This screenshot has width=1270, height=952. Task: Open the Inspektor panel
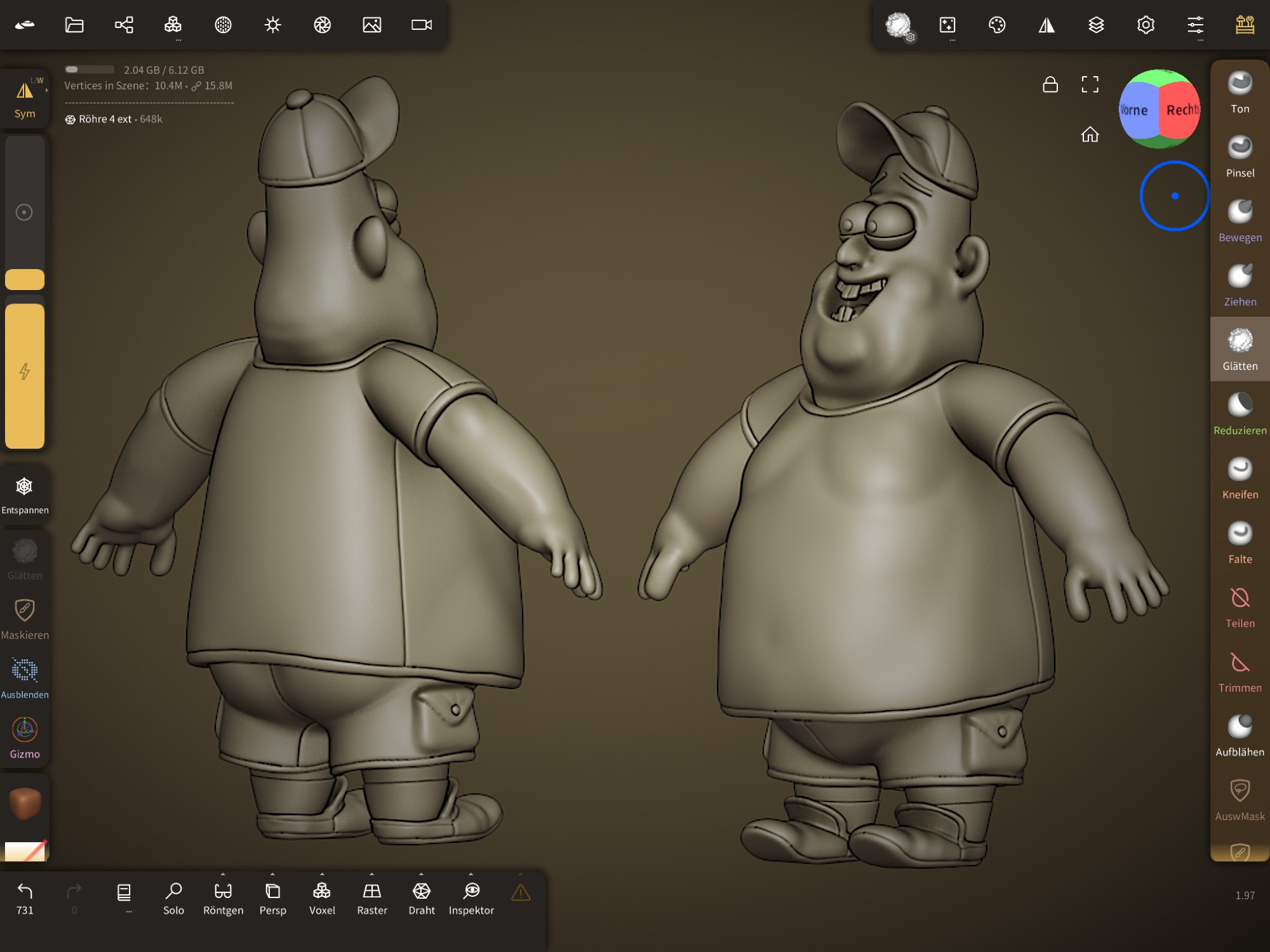pyautogui.click(x=471, y=899)
